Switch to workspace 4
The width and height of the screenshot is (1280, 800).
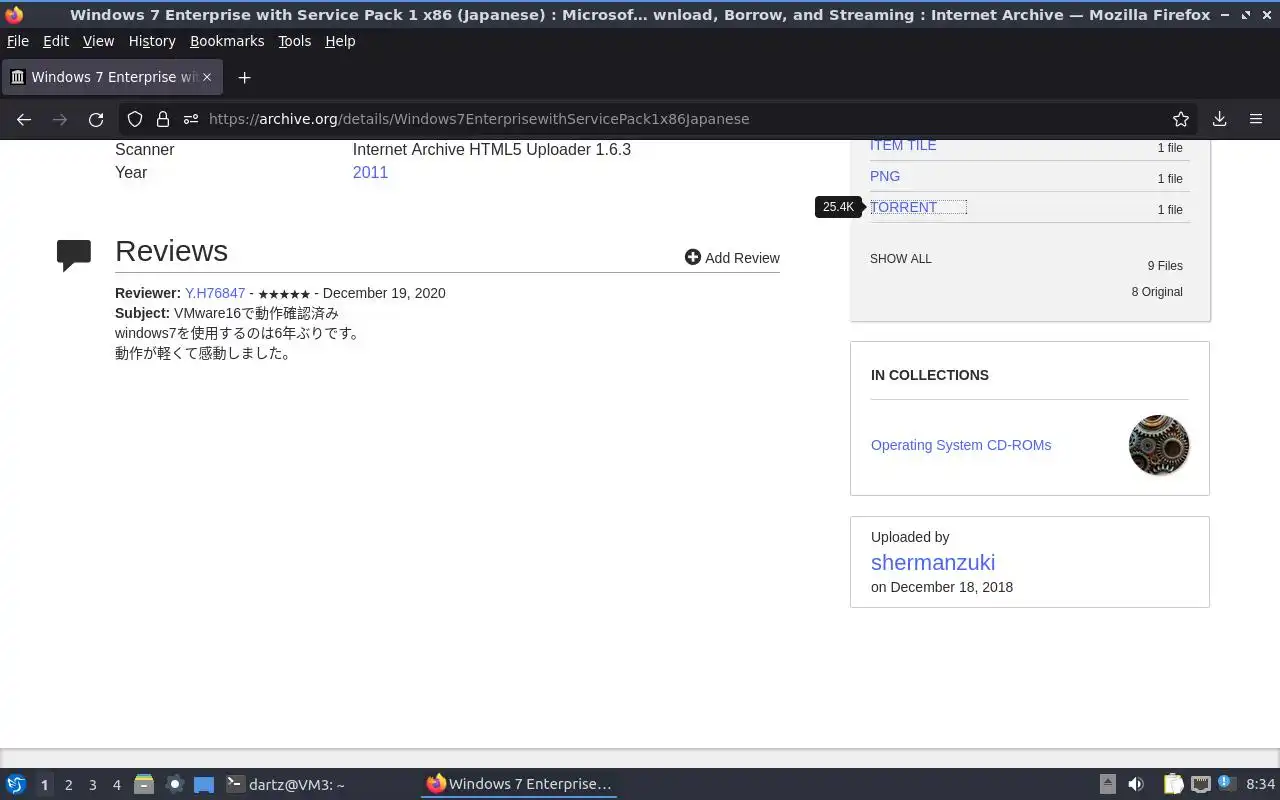click(x=116, y=785)
